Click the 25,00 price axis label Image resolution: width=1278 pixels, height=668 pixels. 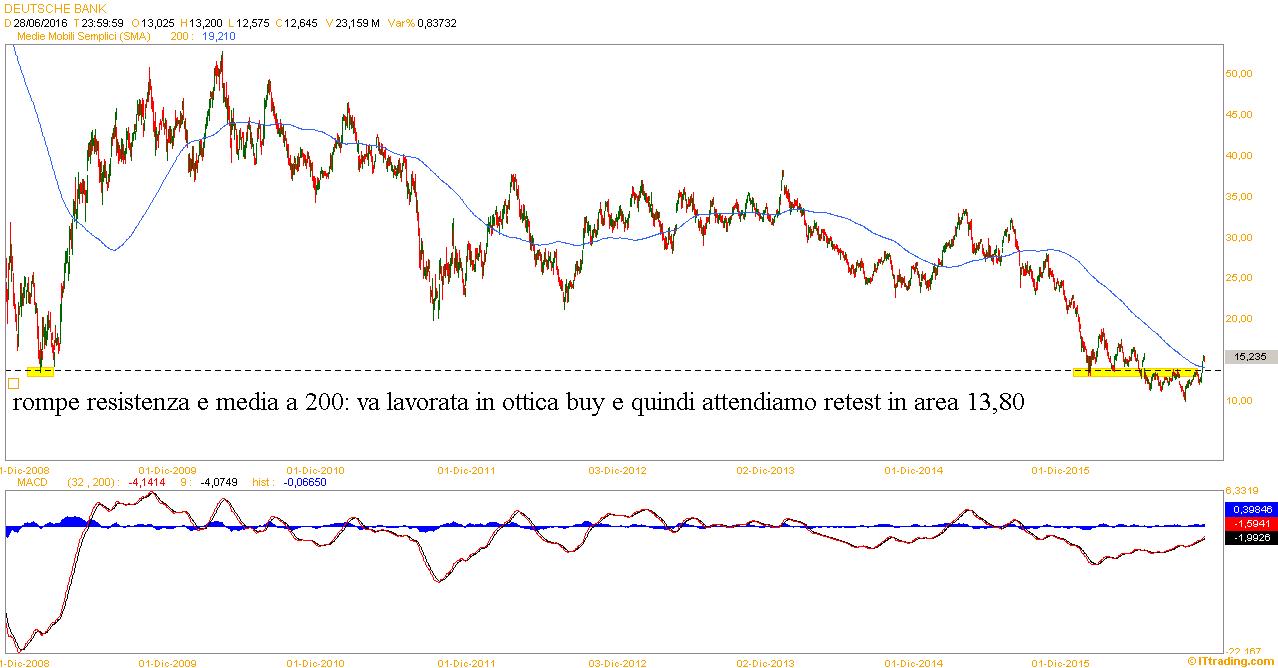coord(1239,278)
